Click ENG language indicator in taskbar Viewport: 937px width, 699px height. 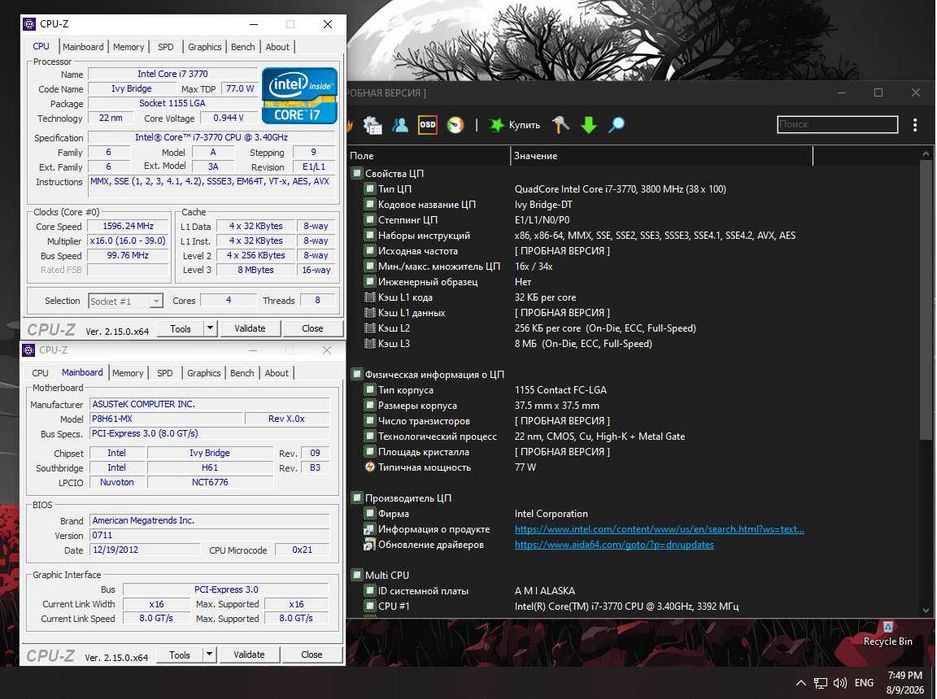tap(864, 683)
